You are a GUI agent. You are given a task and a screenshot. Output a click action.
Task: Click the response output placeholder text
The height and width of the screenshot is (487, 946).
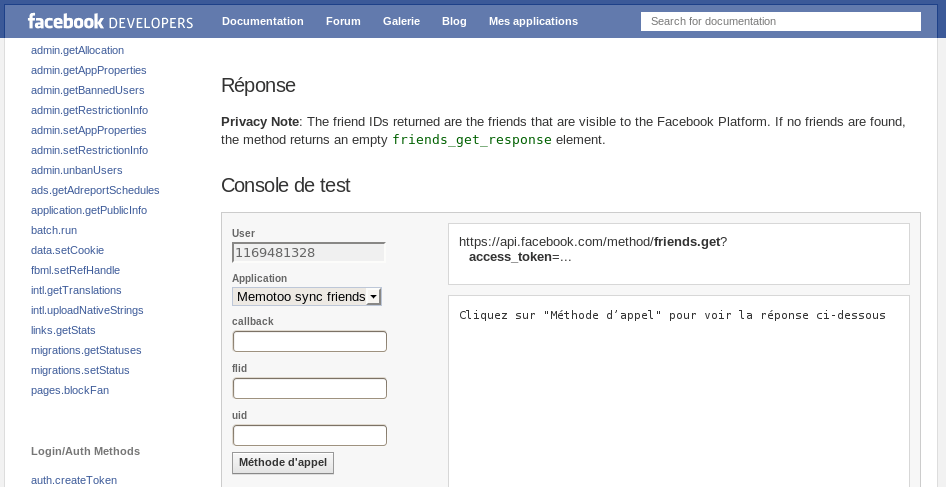pyautogui.click(x=672, y=314)
